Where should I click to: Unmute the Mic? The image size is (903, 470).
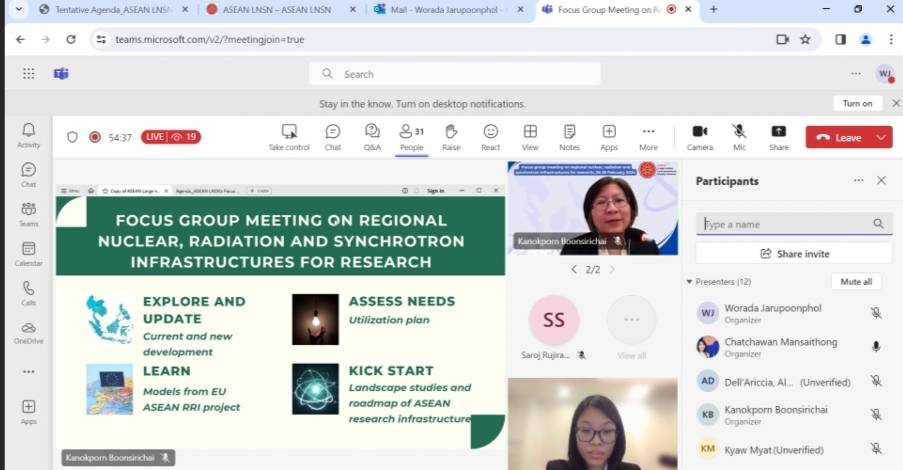pyautogui.click(x=739, y=136)
